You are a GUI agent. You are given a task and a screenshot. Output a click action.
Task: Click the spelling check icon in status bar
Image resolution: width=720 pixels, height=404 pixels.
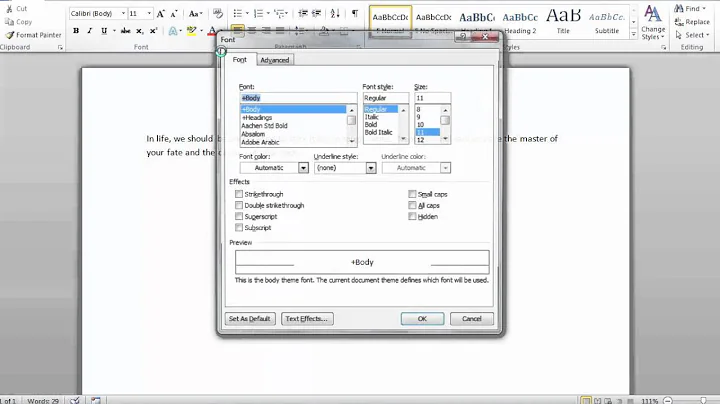pos(75,400)
